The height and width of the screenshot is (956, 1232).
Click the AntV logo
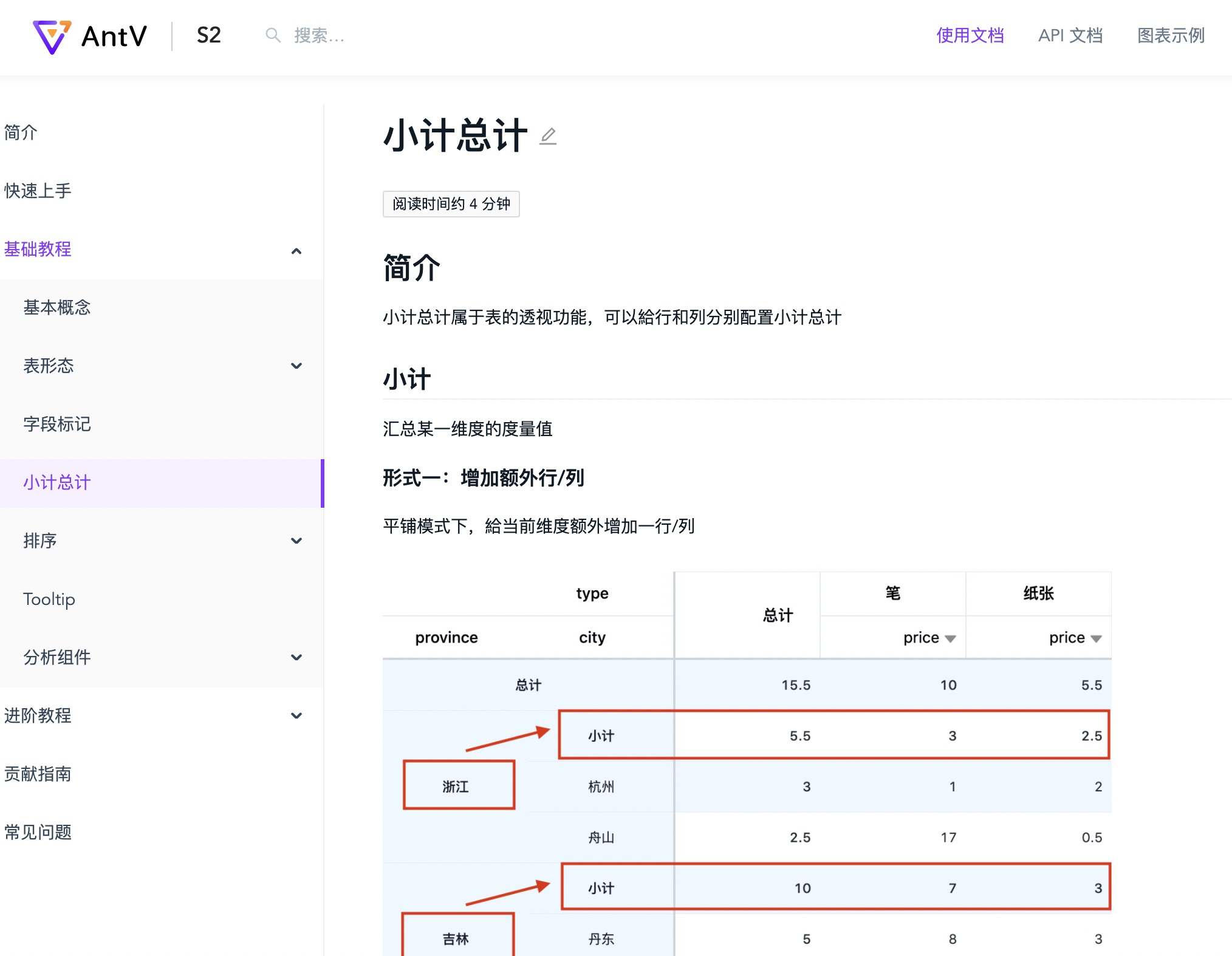90,36
